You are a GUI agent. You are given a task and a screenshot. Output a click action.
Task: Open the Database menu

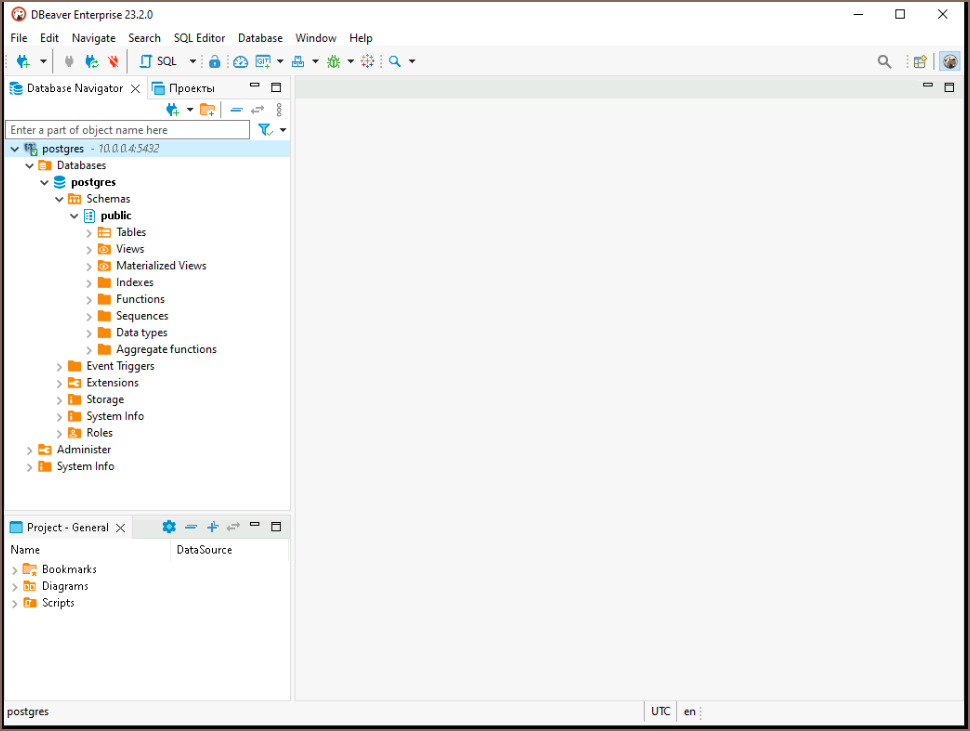click(260, 38)
